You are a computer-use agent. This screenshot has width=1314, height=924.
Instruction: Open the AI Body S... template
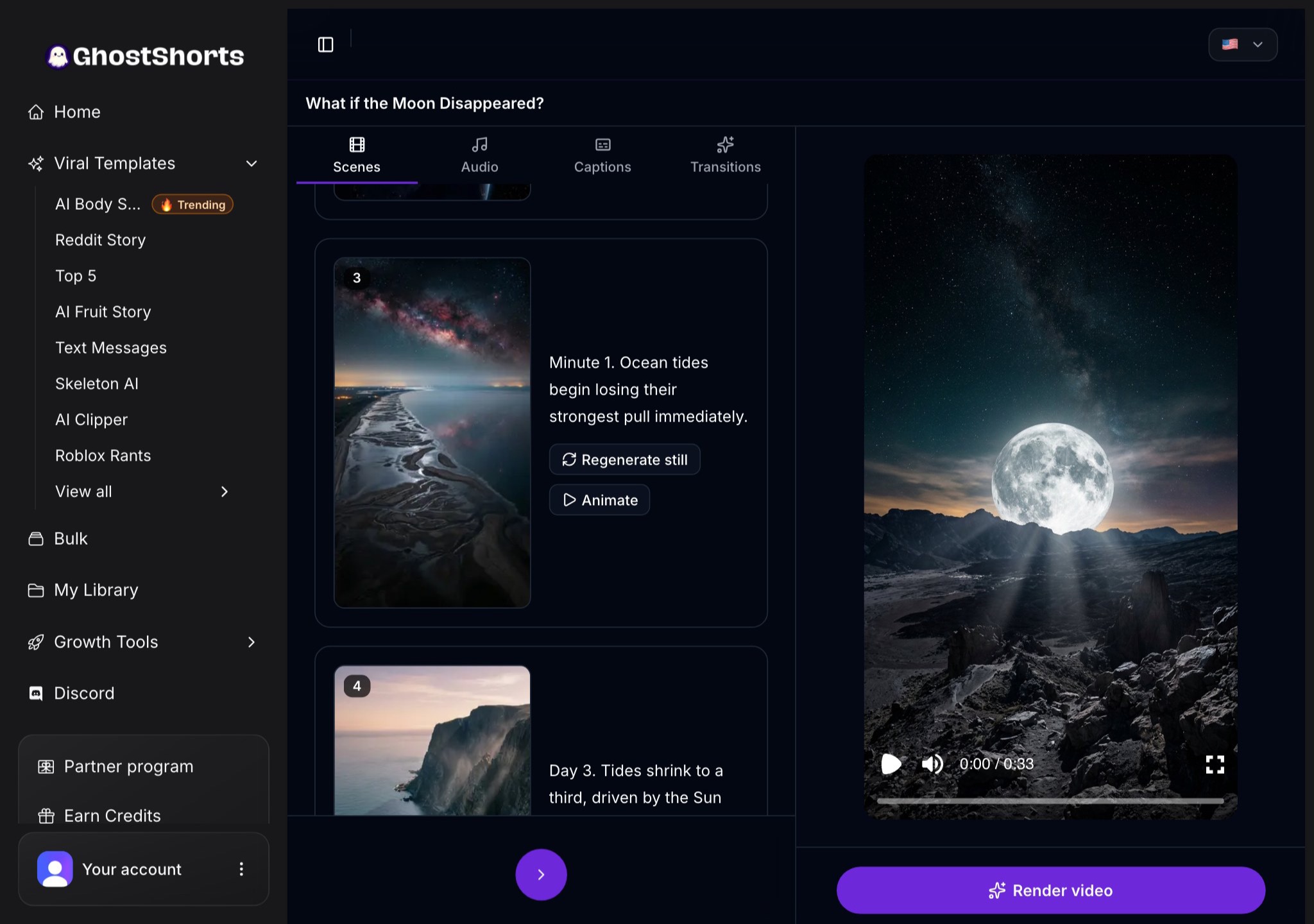tap(98, 204)
